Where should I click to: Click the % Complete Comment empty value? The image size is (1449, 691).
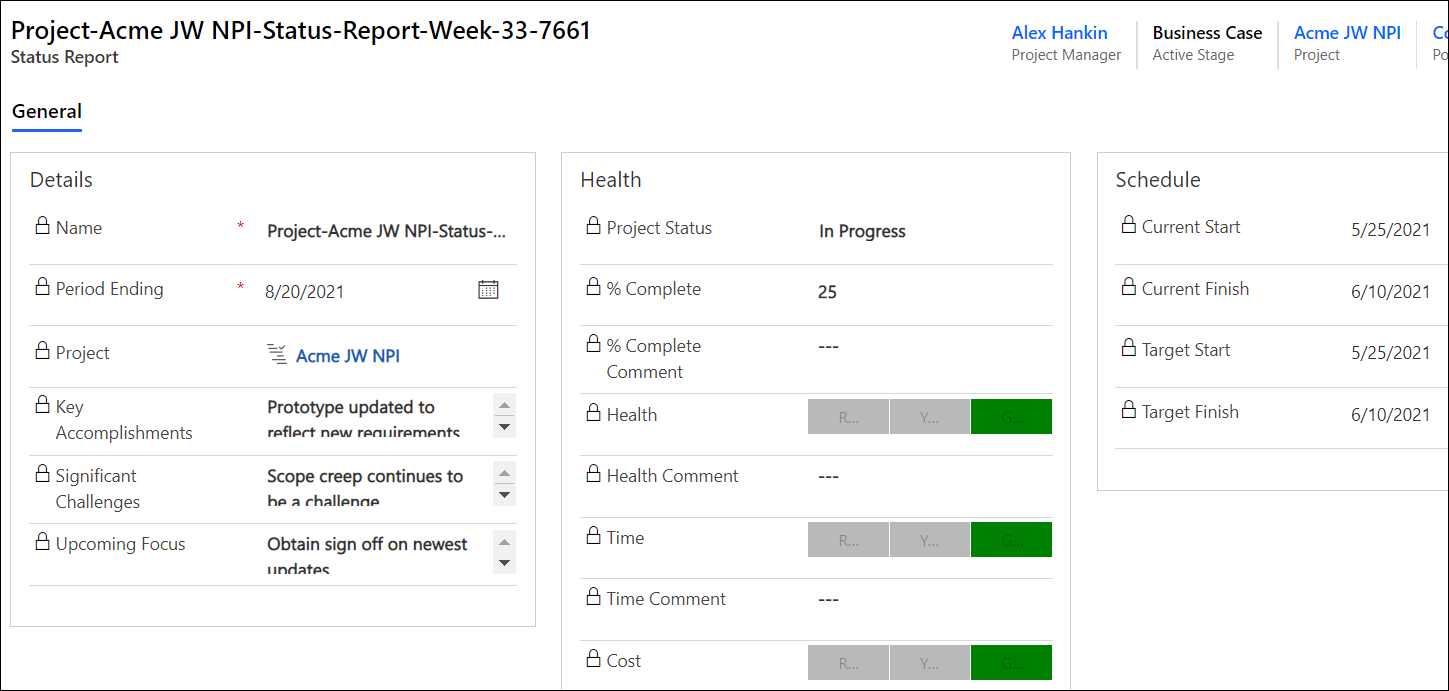pos(828,346)
